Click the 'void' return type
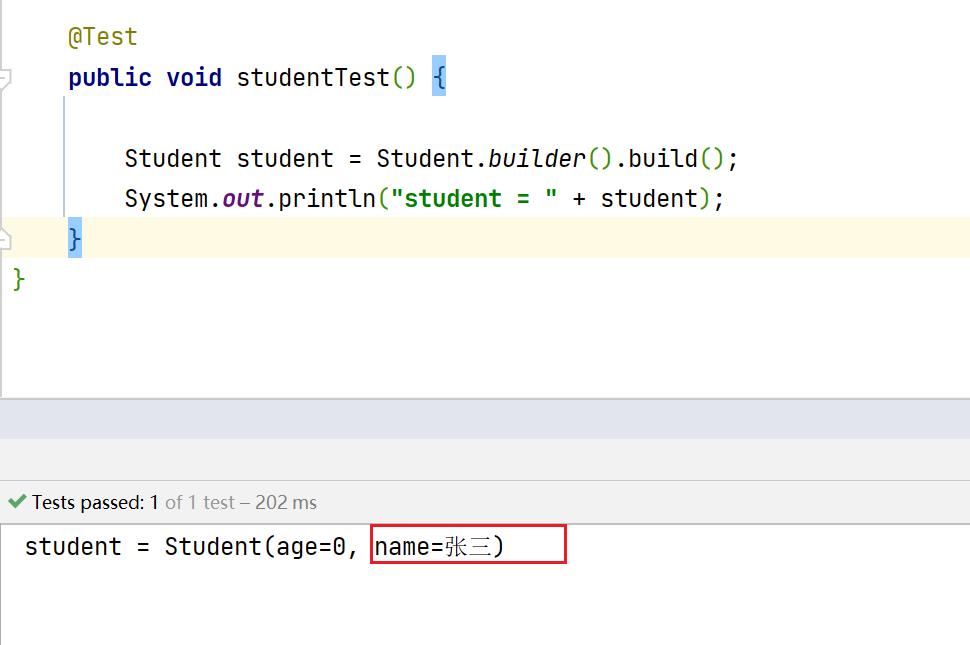 [x=194, y=78]
